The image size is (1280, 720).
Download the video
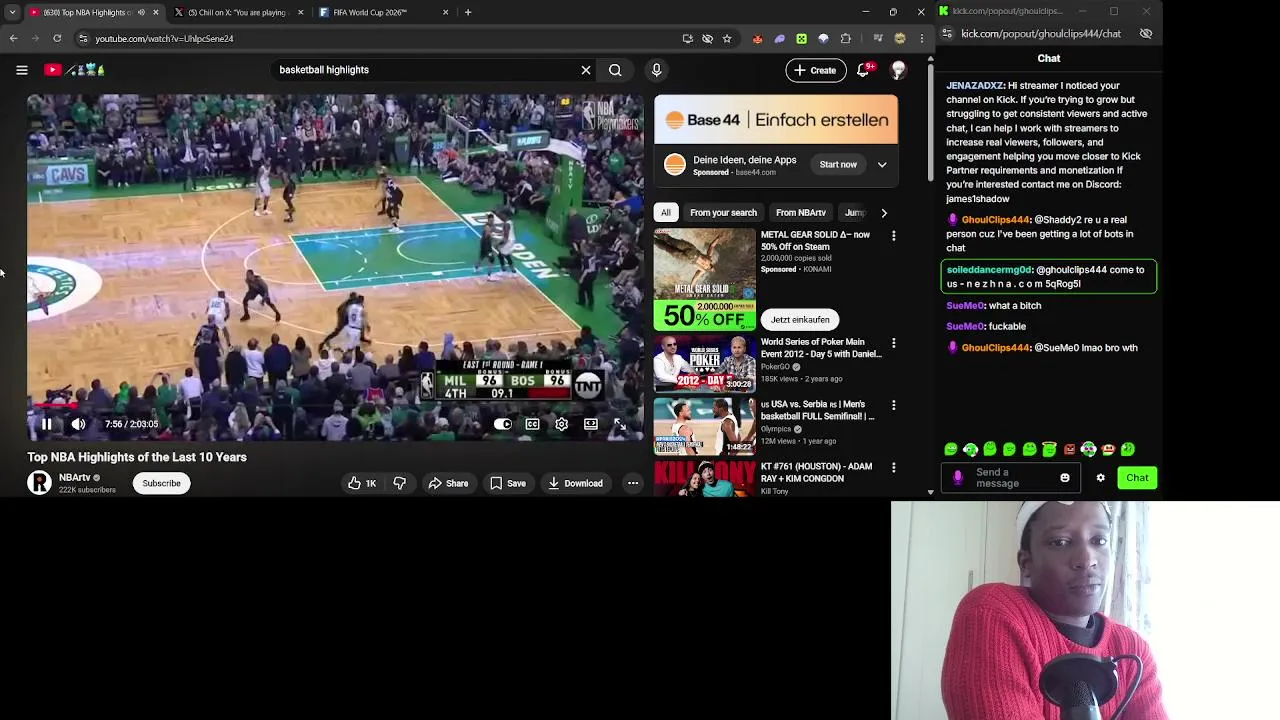pos(575,484)
